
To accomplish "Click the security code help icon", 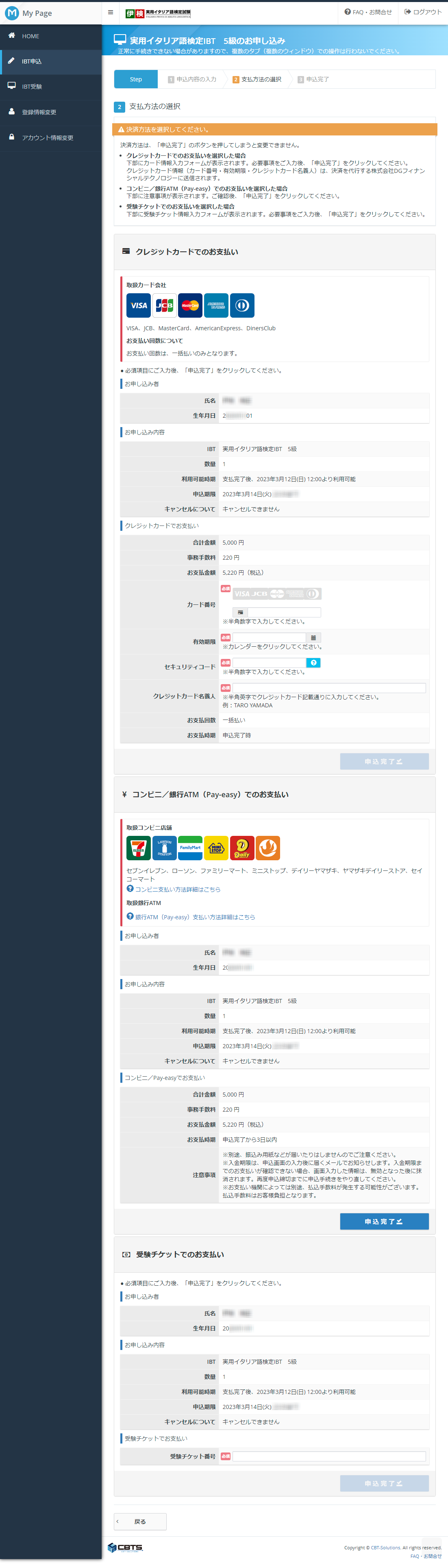I will 313,663.
